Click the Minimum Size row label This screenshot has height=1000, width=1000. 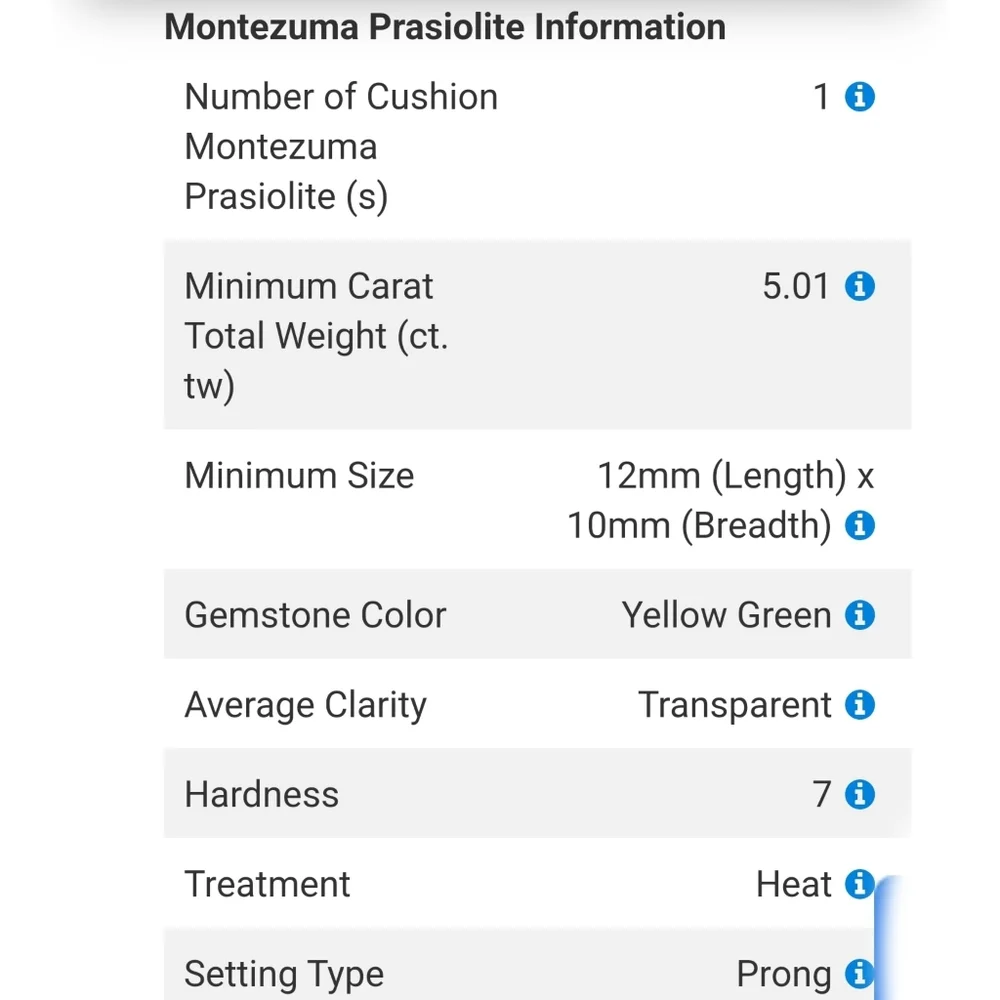coord(299,475)
